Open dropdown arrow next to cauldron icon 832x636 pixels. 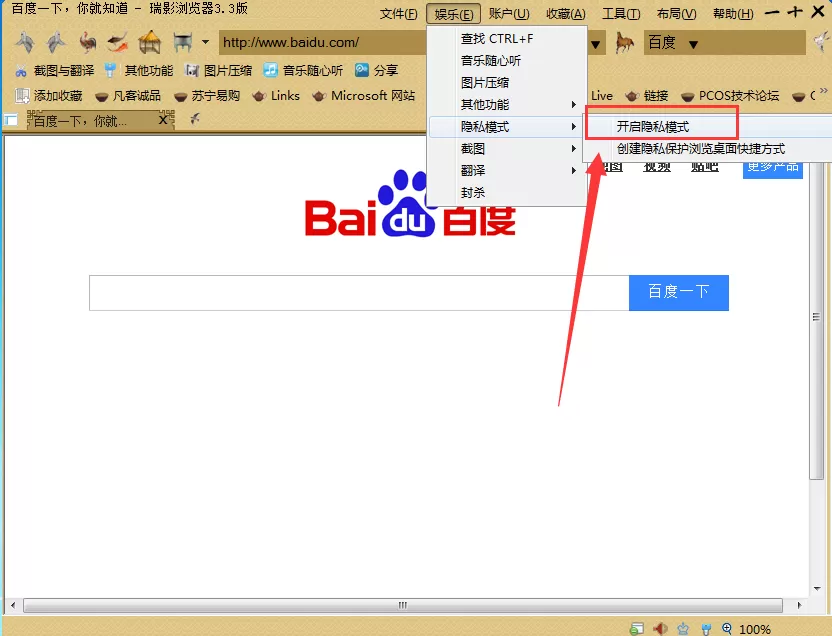pos(205,42)
